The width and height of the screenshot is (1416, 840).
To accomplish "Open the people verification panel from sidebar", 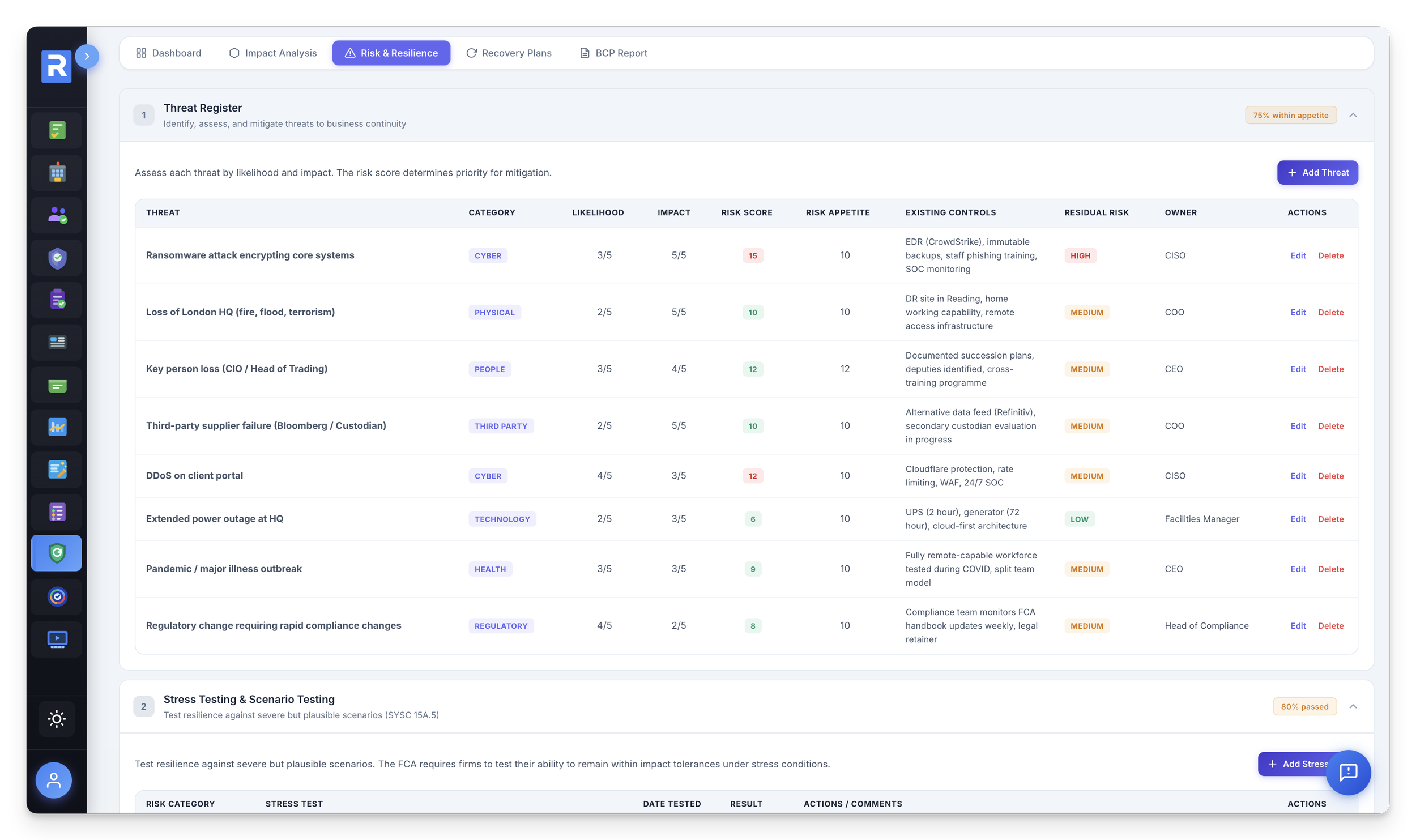I will coord(56,215).
